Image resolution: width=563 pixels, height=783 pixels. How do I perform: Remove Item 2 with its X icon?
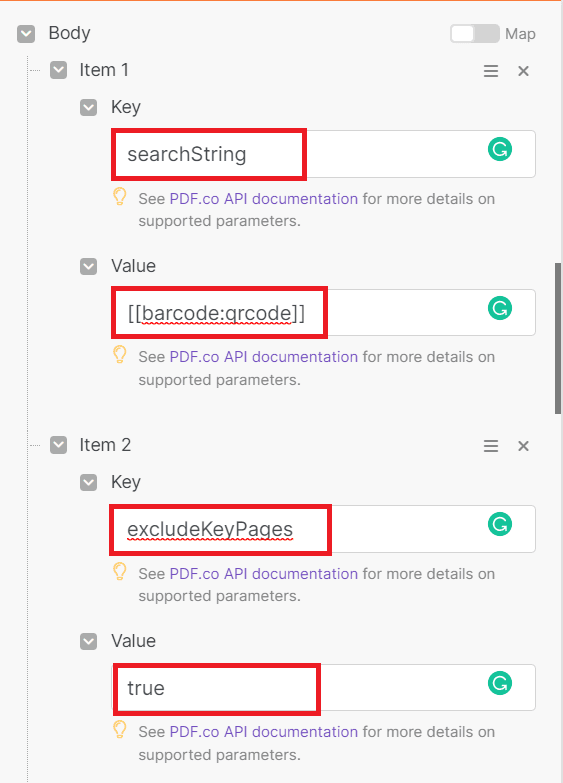click(x=523, y=446)
